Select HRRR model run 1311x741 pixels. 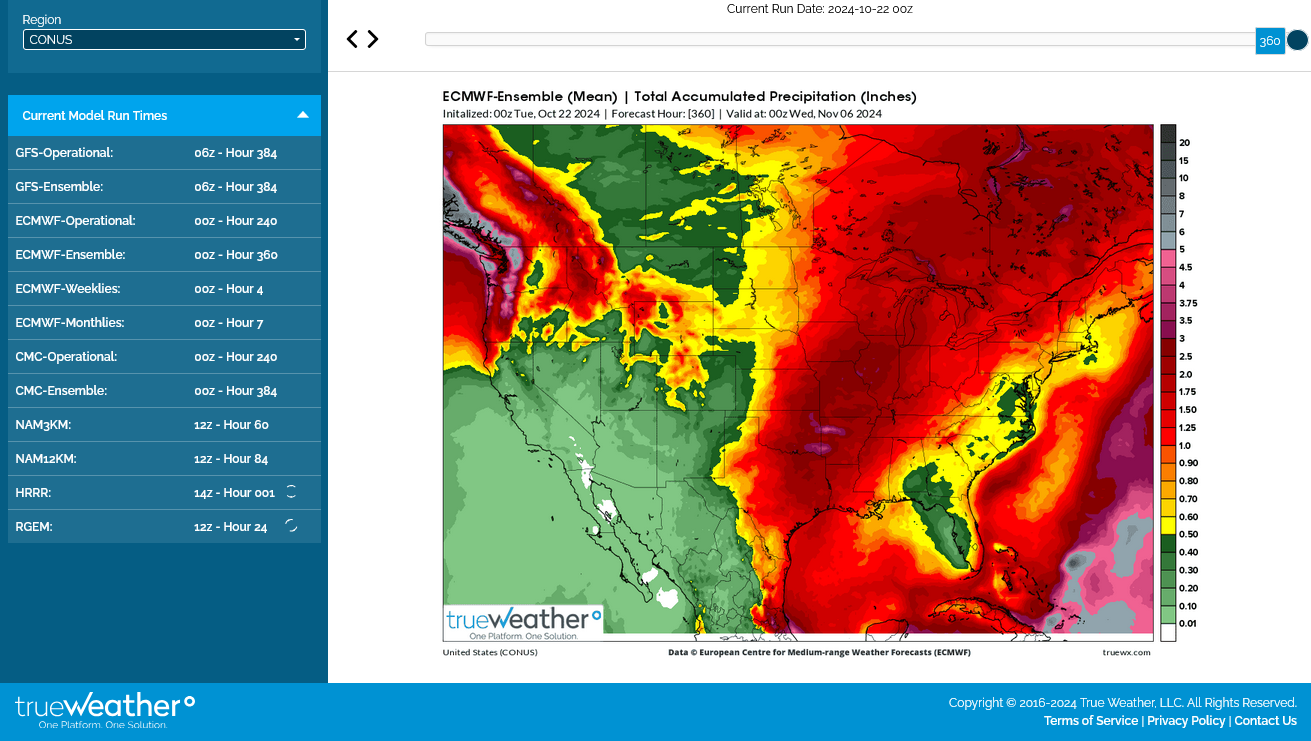[164, 493]
